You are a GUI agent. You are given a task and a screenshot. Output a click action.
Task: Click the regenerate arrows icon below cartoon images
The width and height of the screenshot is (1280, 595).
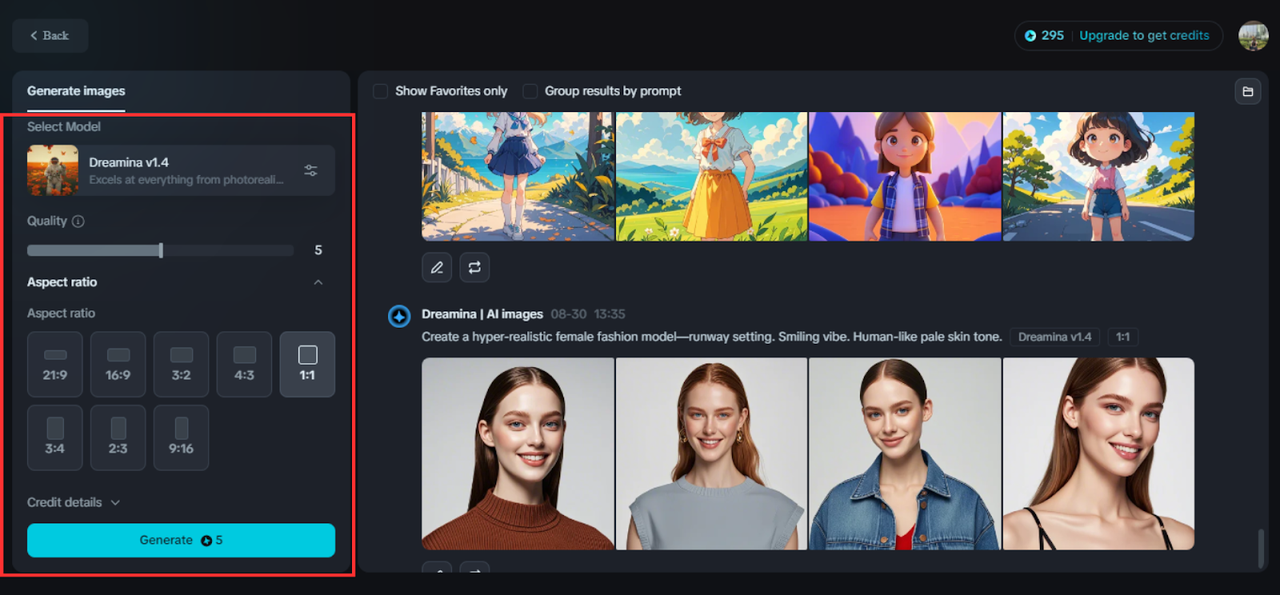point(474,267)
